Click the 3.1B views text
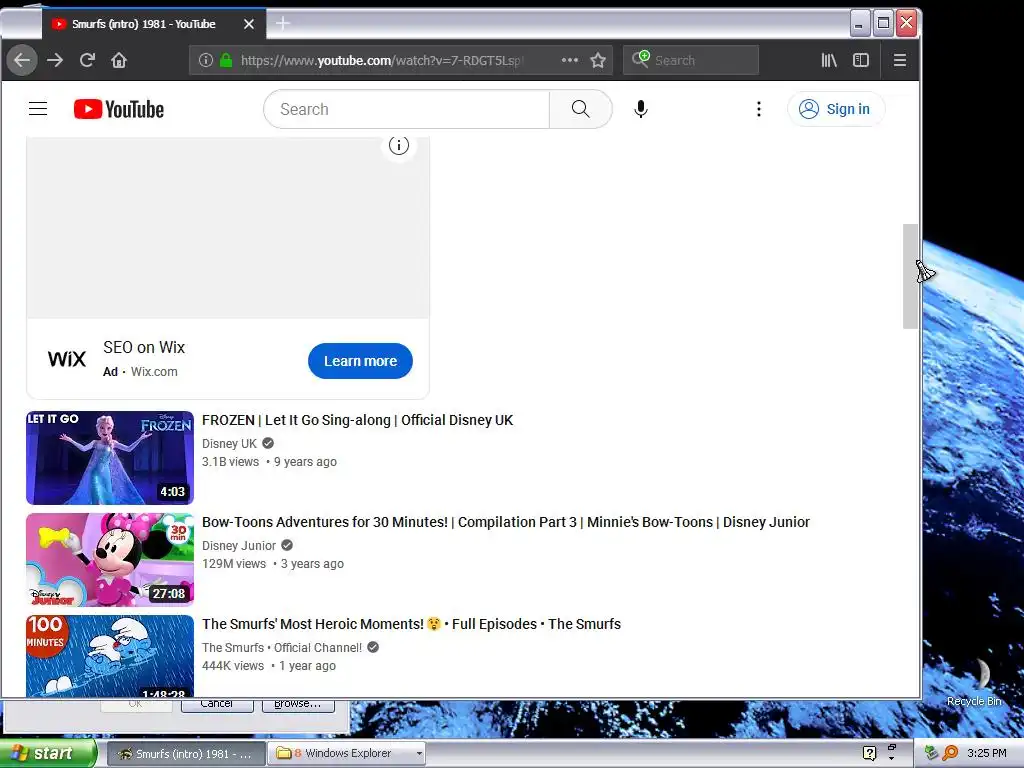Screen dimensions: 1024x768 coord(231,462)
